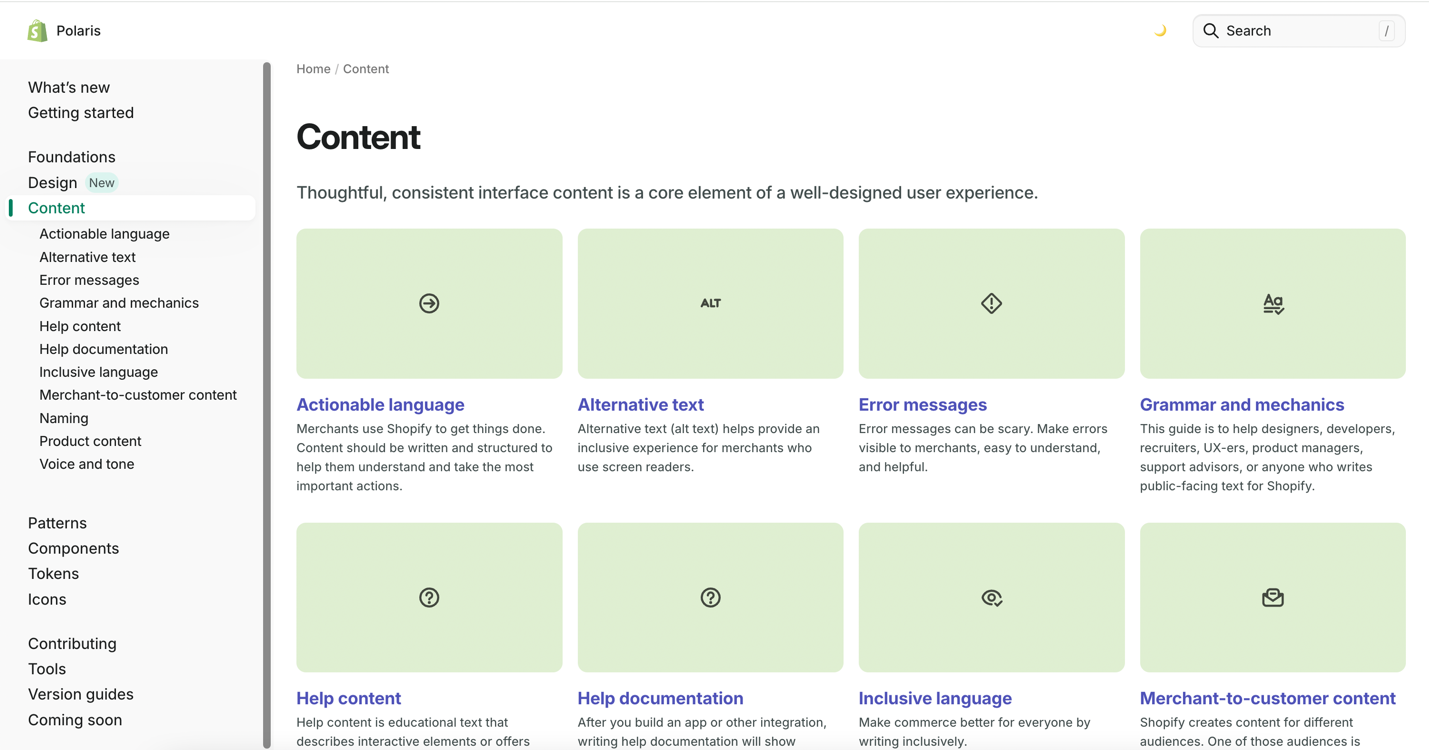The height and width of the screenshot is (750, 1429).
Task: Click the Polaris logo icon
Action: pos(37,30)
